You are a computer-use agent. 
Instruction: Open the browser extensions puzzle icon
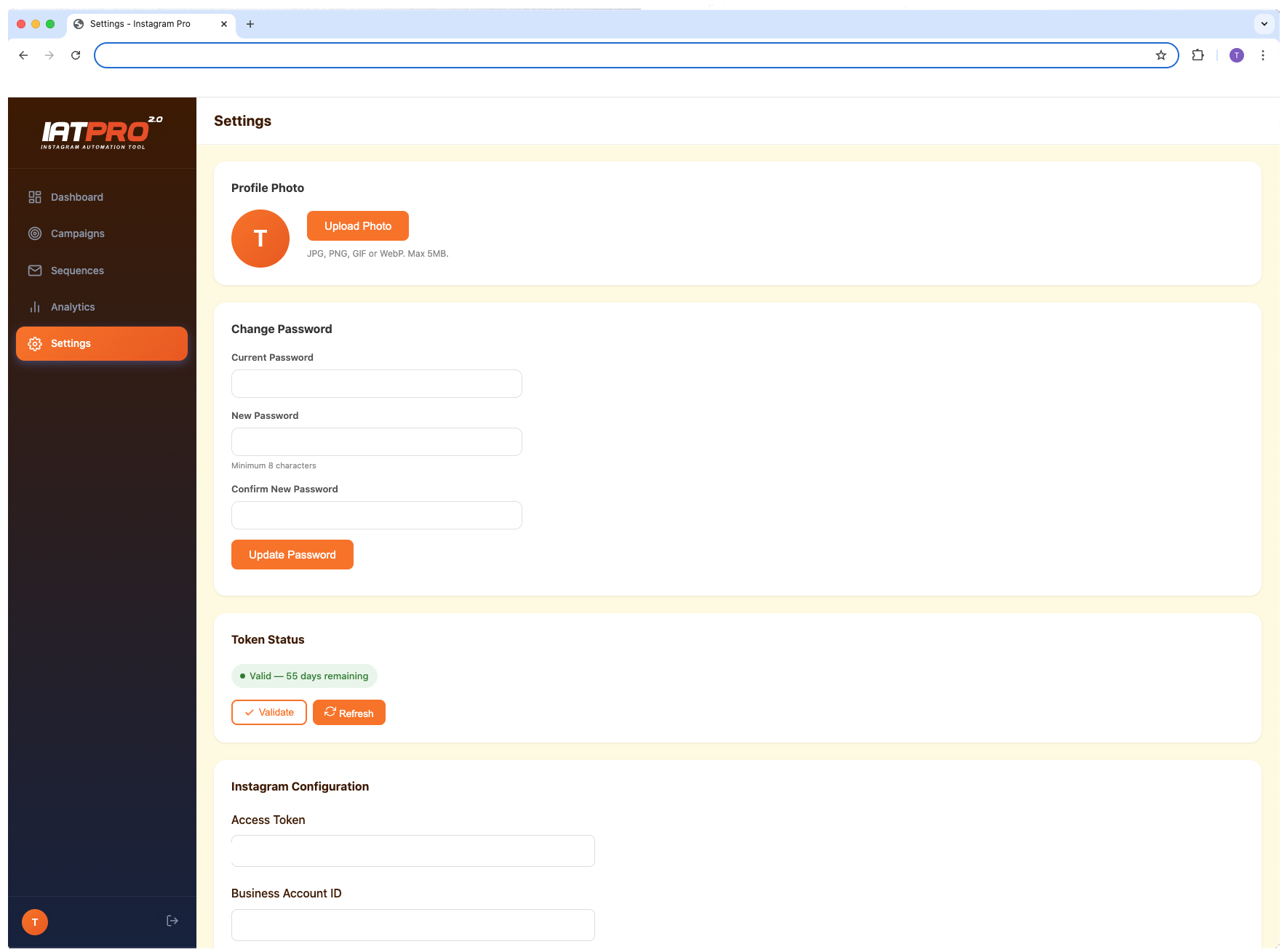tap(1198, 55)
